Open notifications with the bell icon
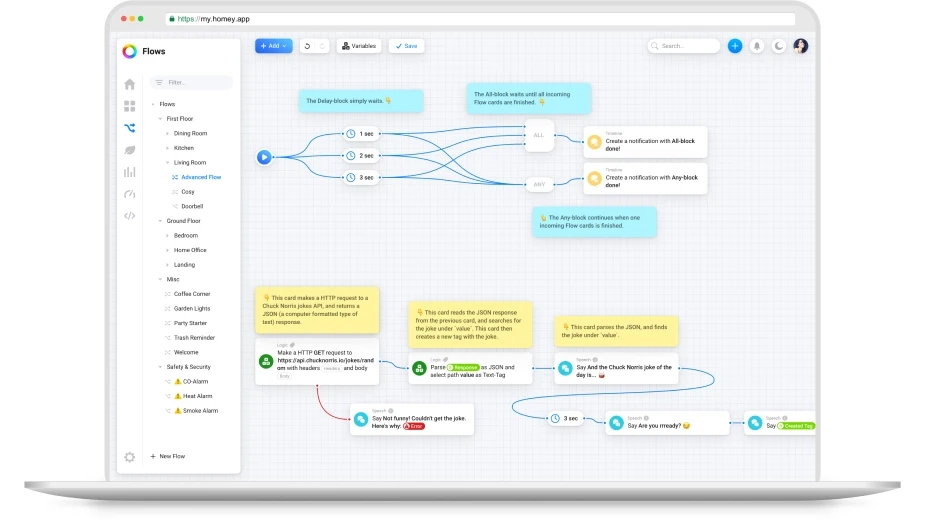This screenshot has width=925, height=521. (x=757, y=46)
